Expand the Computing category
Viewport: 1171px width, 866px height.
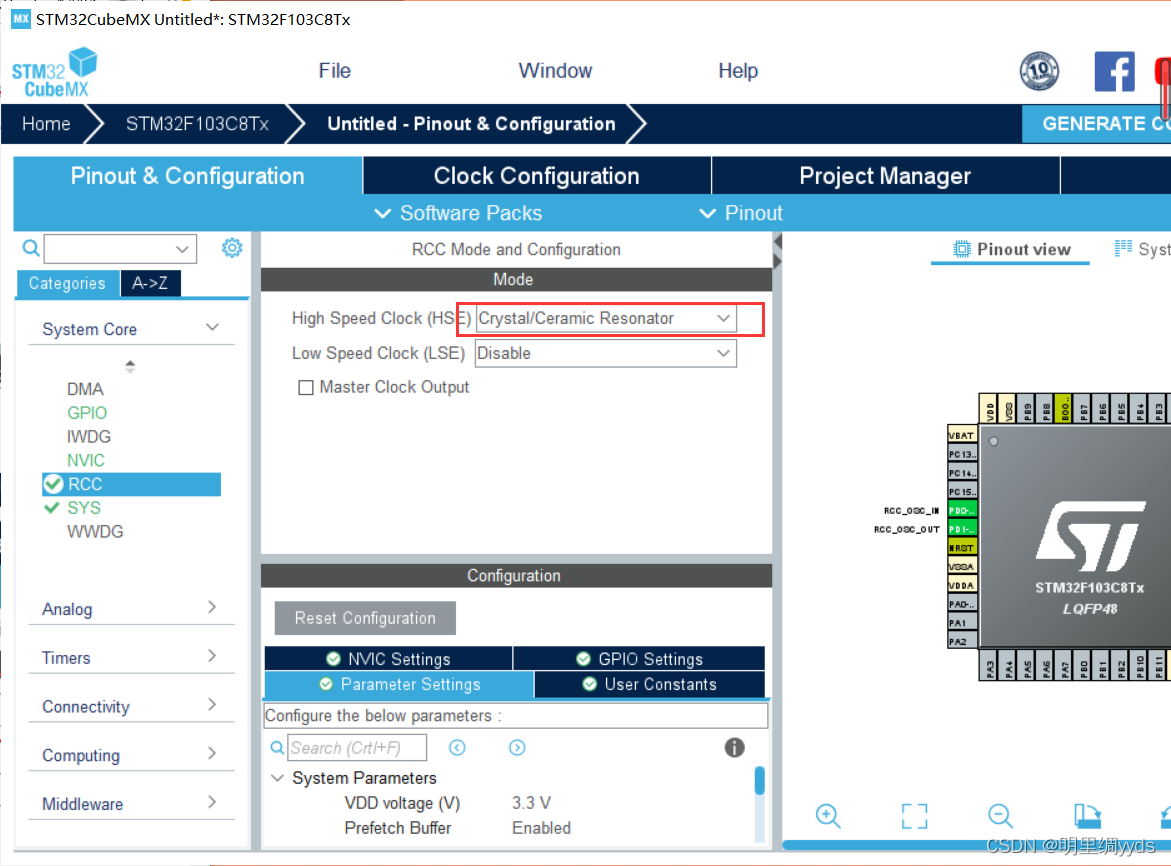(x=213, y=753)
